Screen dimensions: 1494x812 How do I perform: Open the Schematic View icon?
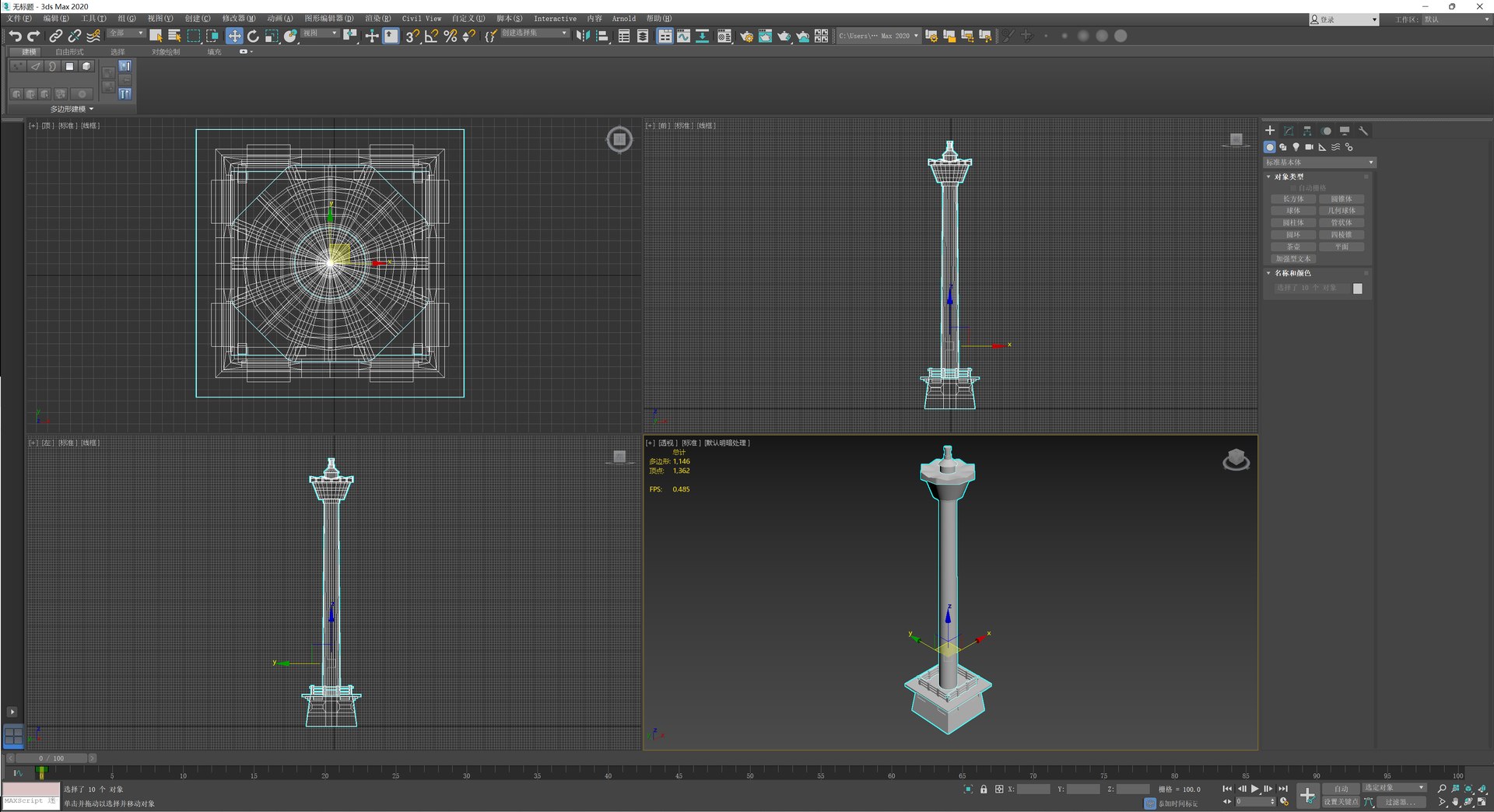(702, 36)
